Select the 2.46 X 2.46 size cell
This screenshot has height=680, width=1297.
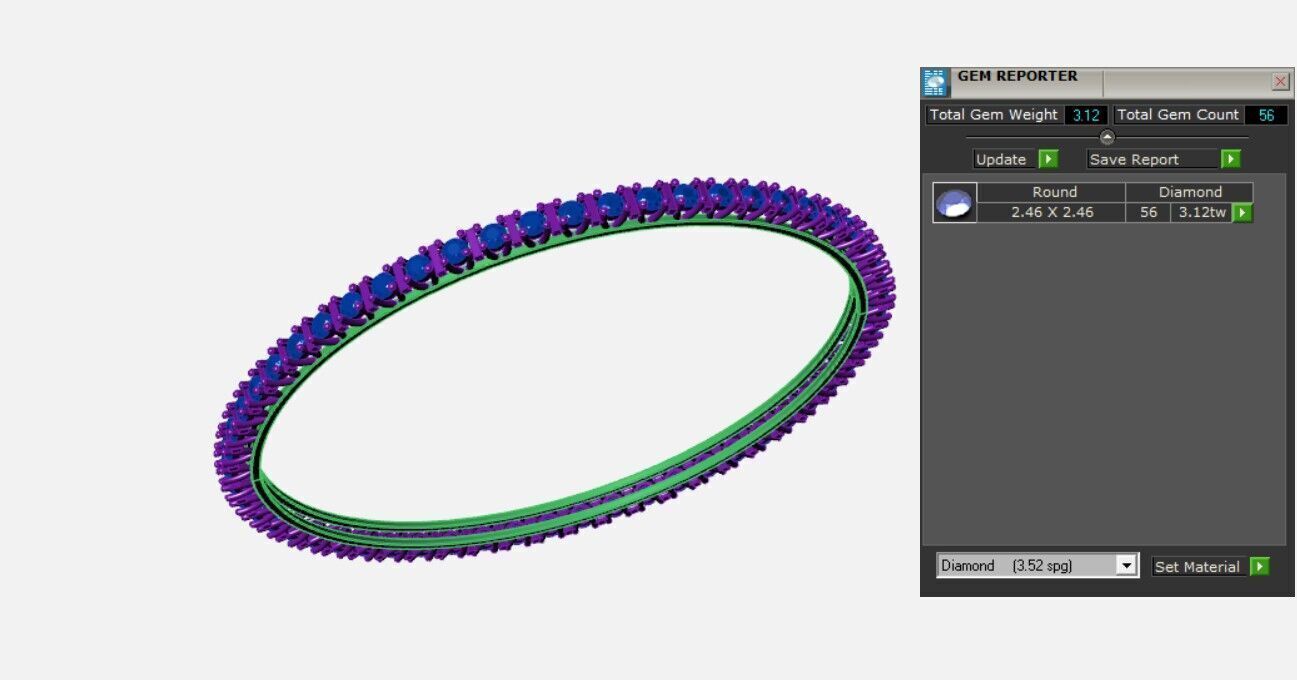(1052, 212)
